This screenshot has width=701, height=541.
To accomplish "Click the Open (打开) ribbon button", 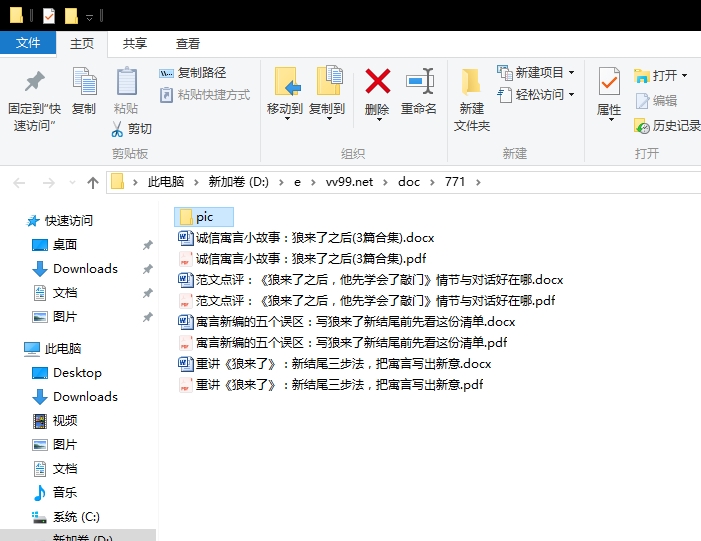I will click(661, 76).
